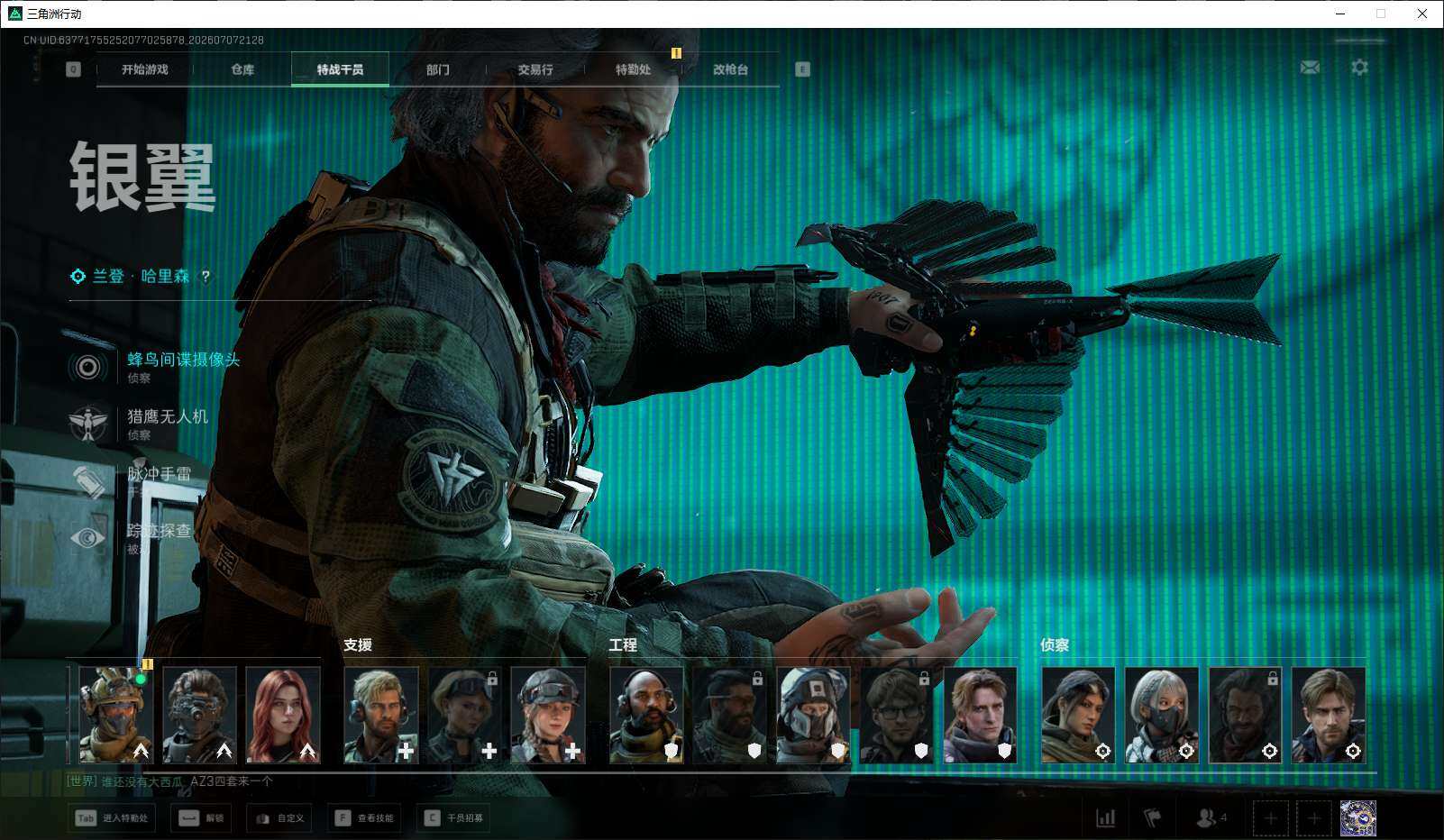Click the E key next-tab icon
The width and height of the screenshot is (1444, 840).
coord(802,69)
